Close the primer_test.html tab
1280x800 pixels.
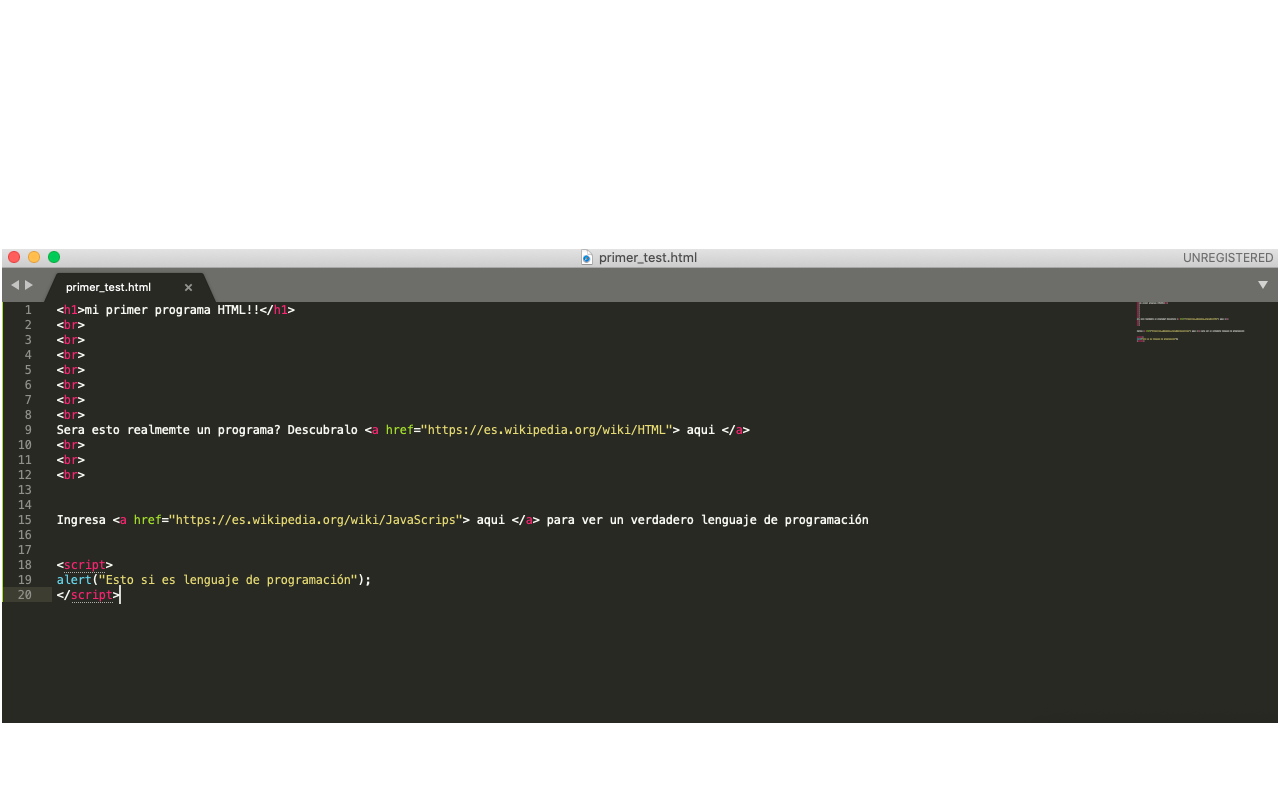pyautogui.click(x=188, y=287)
